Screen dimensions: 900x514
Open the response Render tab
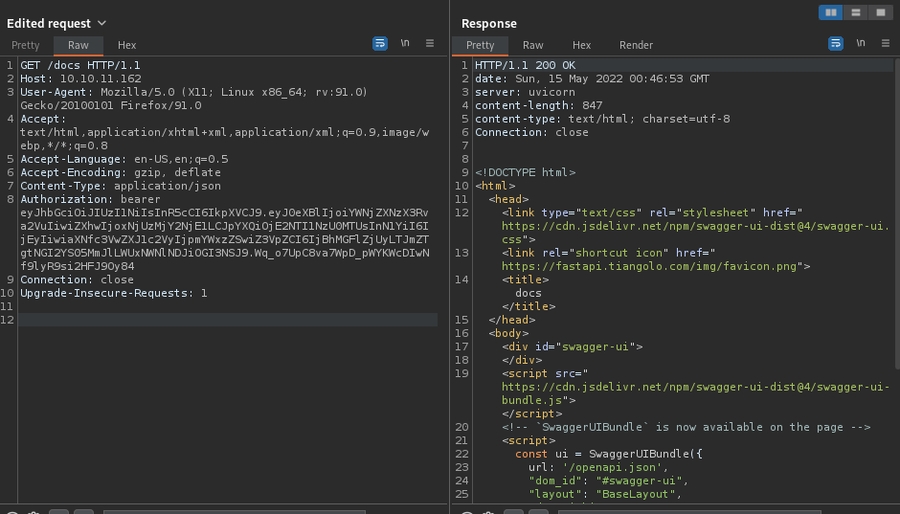pos(636,45)
